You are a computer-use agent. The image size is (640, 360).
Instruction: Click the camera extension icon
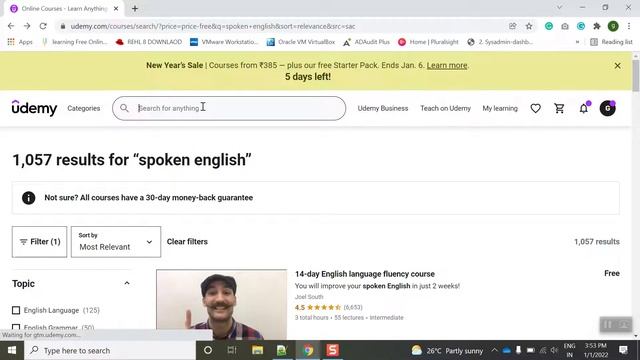[x=565, y=26]
